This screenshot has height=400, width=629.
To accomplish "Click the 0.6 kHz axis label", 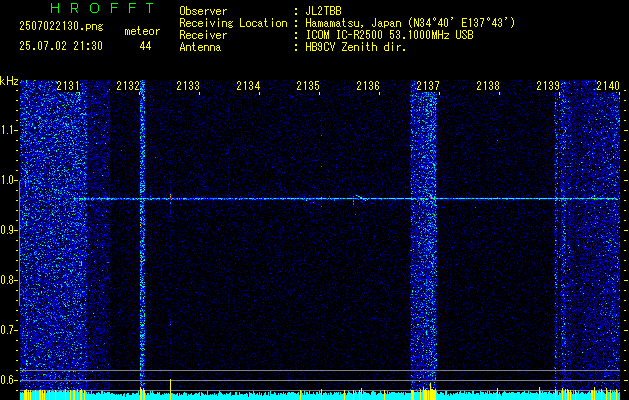I will click(8, 380).
